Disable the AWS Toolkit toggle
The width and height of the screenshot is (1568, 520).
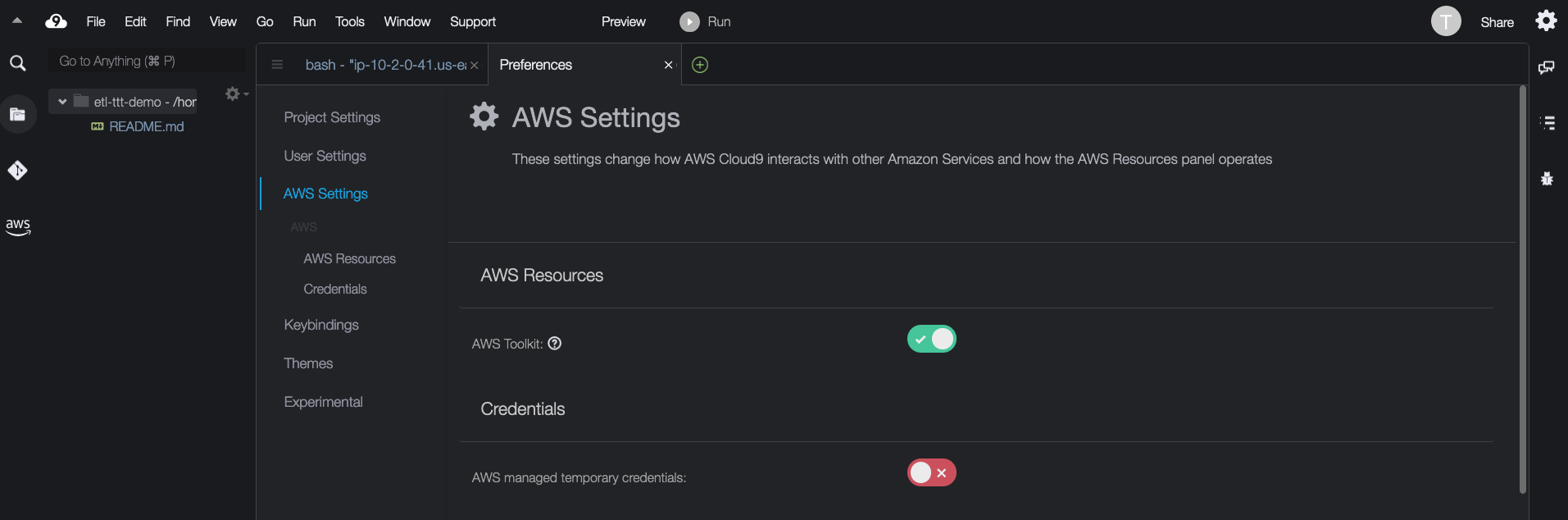click(932, 339)
